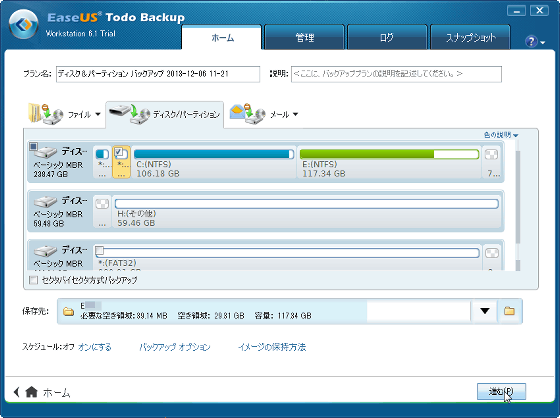Switch to the Snapshot tab
Viewport: 560px width, 418px height.
coord(470,37)
